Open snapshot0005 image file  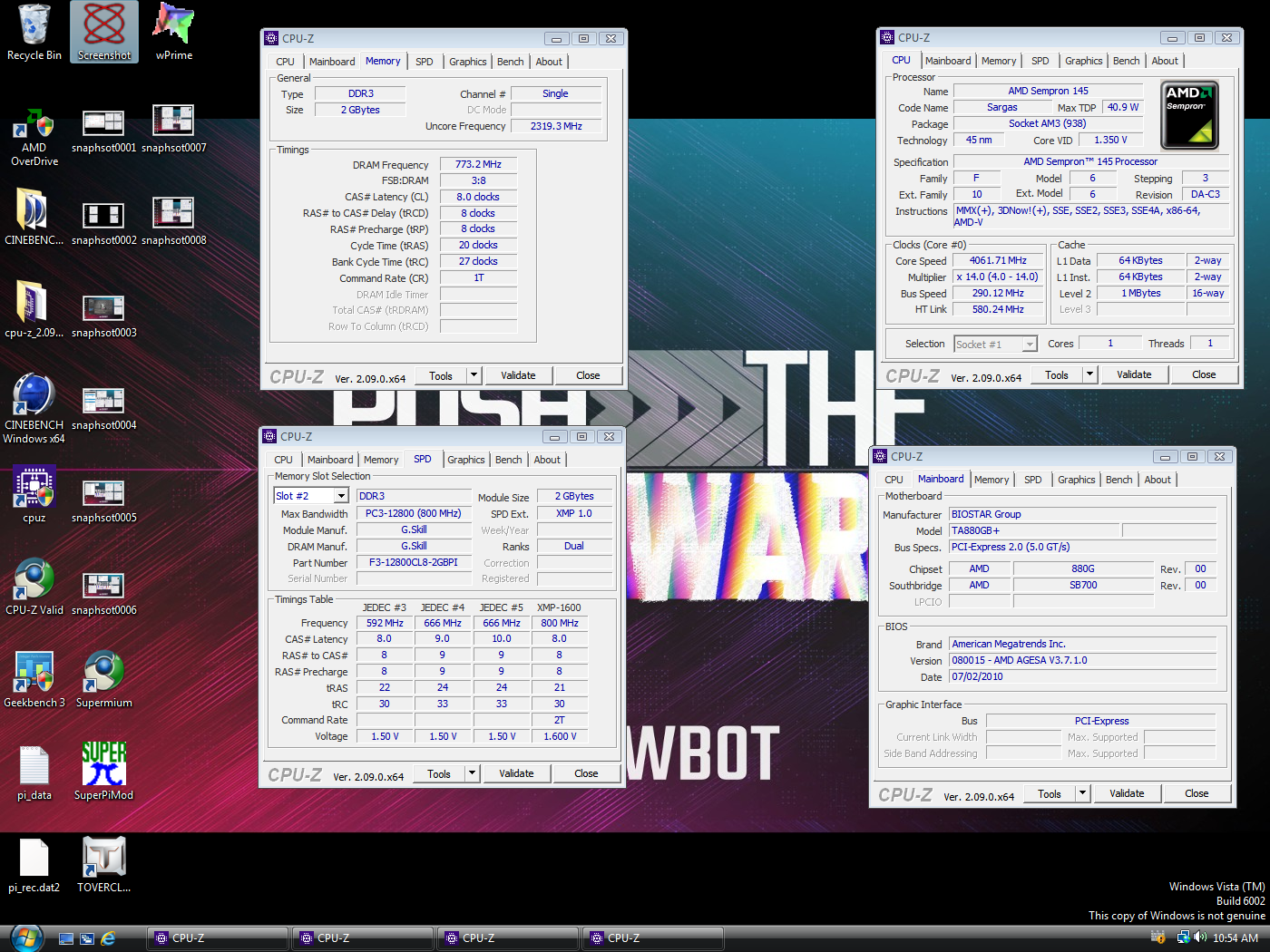pos(104,501)
